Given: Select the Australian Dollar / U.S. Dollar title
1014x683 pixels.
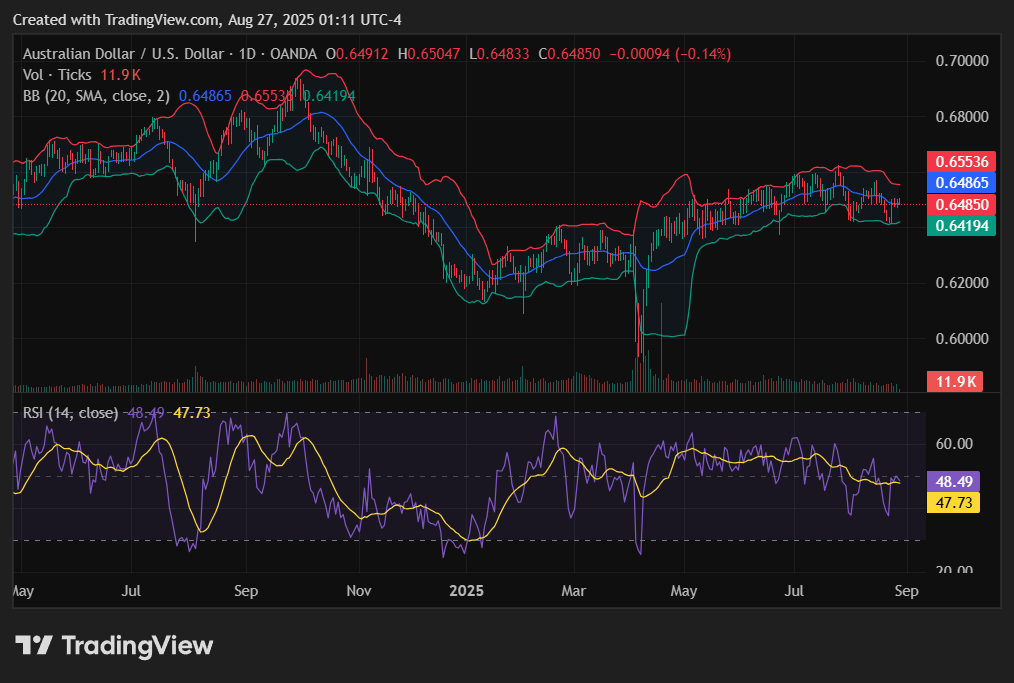Looking at the screenshot, I should tap(124, 54).
